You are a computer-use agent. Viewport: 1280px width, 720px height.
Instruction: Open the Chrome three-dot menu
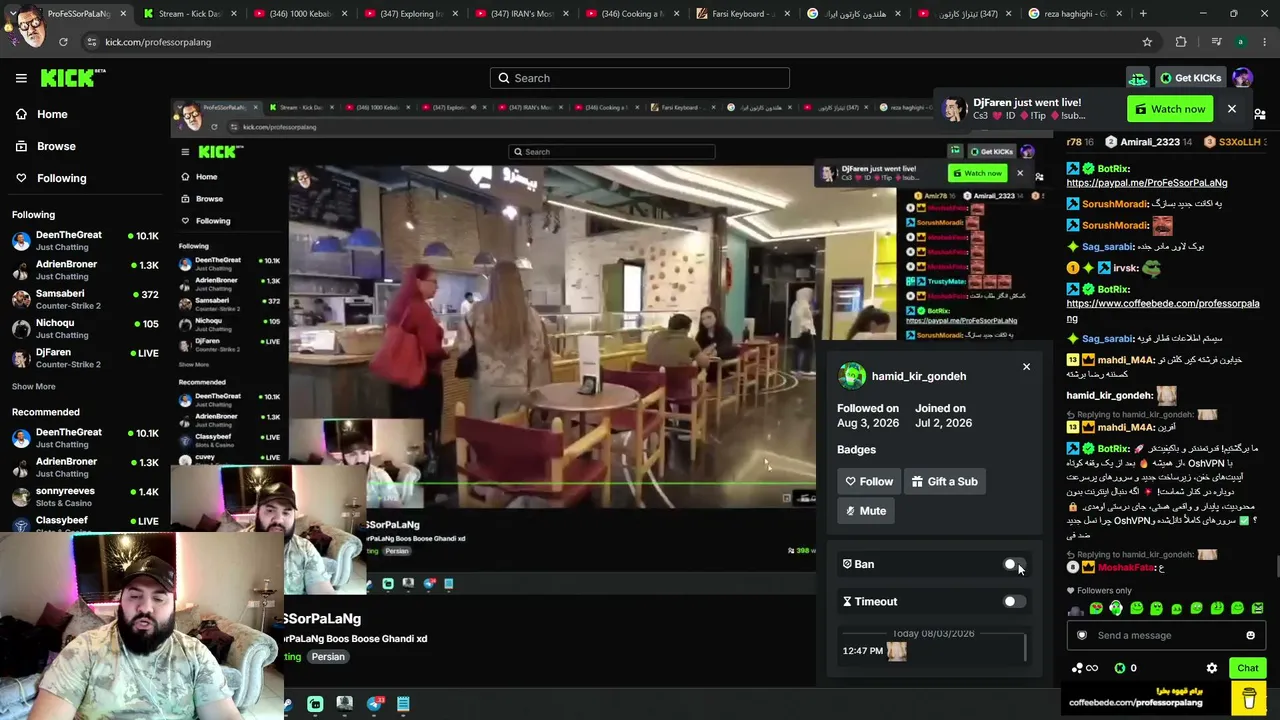click(x=1265, y=42)
